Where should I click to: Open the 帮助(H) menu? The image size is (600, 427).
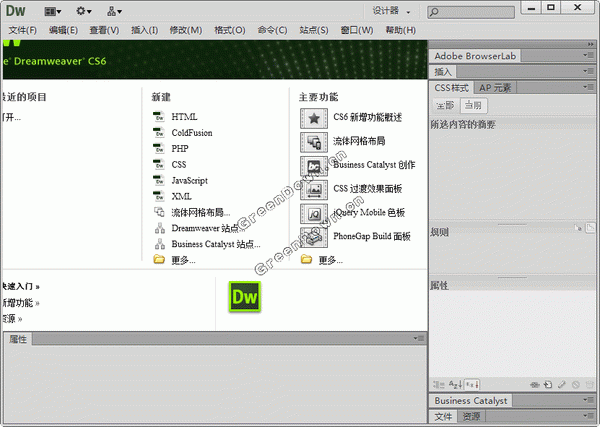(400, 30)
